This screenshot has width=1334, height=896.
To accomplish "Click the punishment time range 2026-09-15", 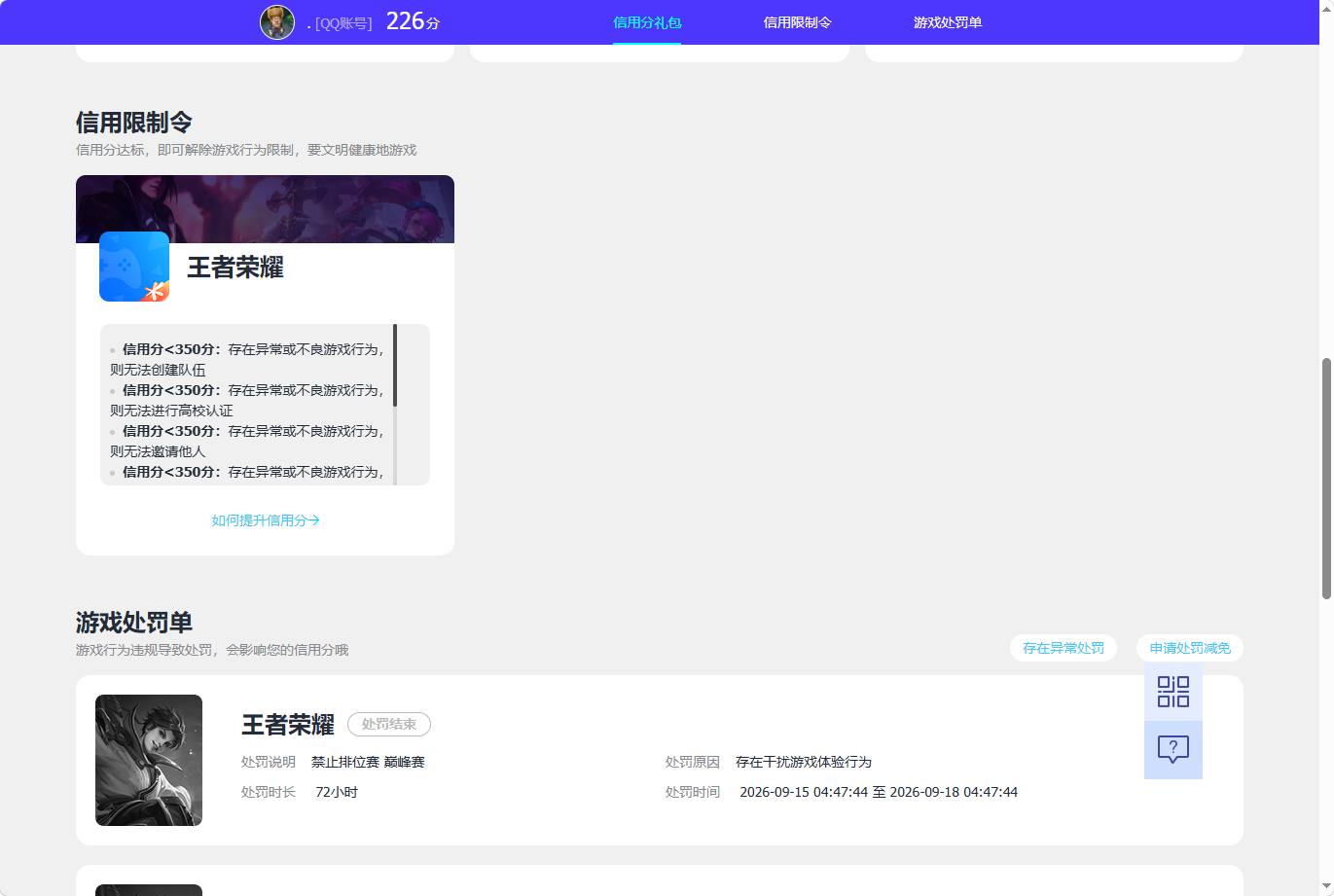I will point(879,792).
